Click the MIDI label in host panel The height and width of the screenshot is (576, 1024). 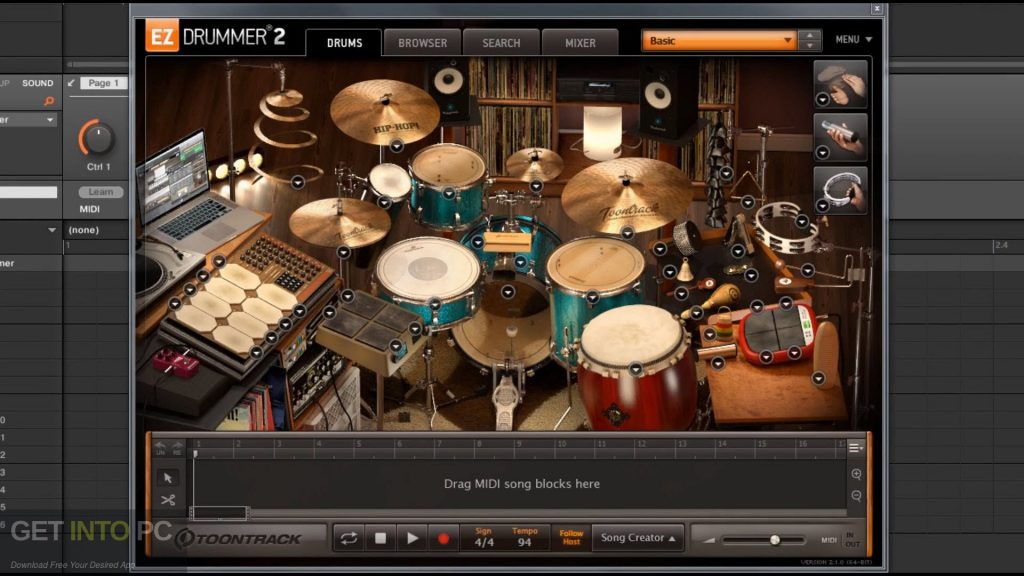click(x=89, y=209)
